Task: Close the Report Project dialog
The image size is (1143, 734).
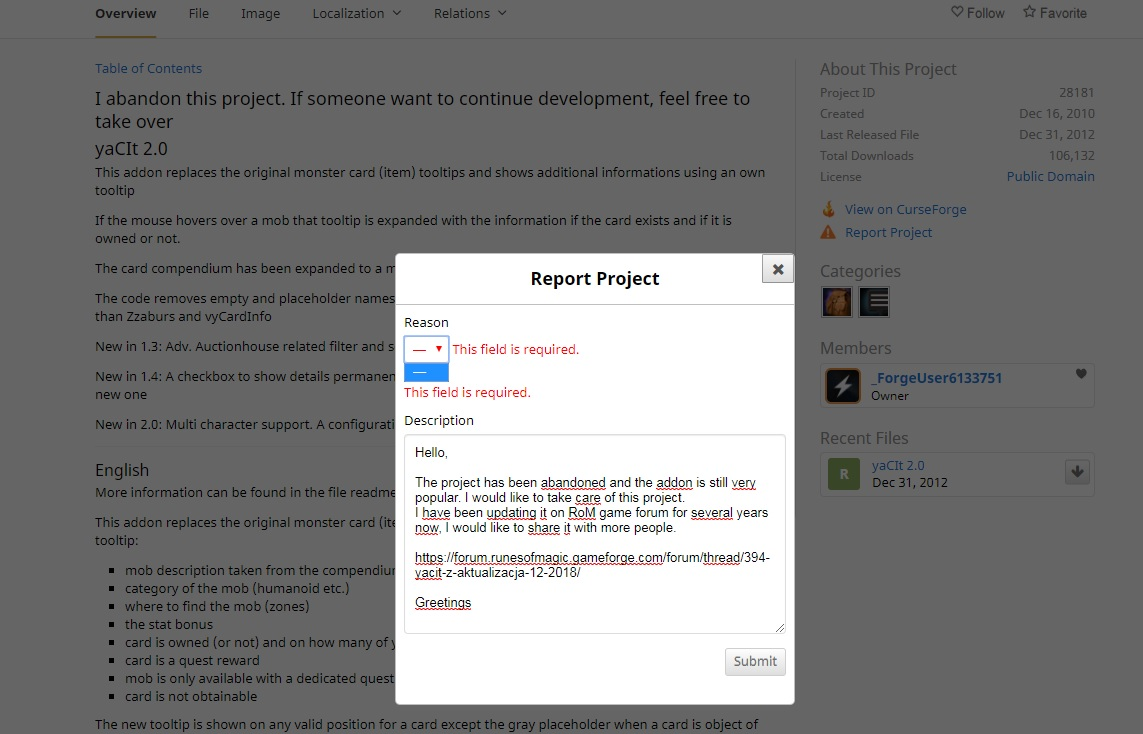Action: click(778, 269)
